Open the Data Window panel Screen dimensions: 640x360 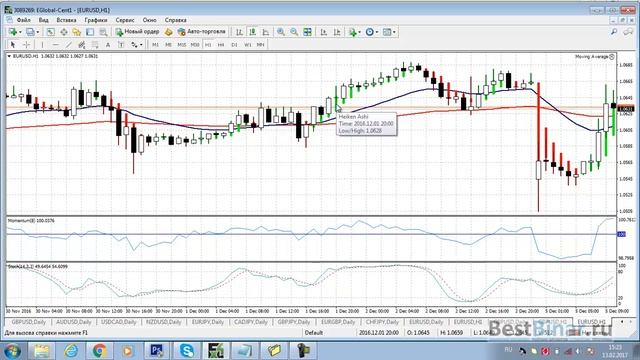pos(64,32)
